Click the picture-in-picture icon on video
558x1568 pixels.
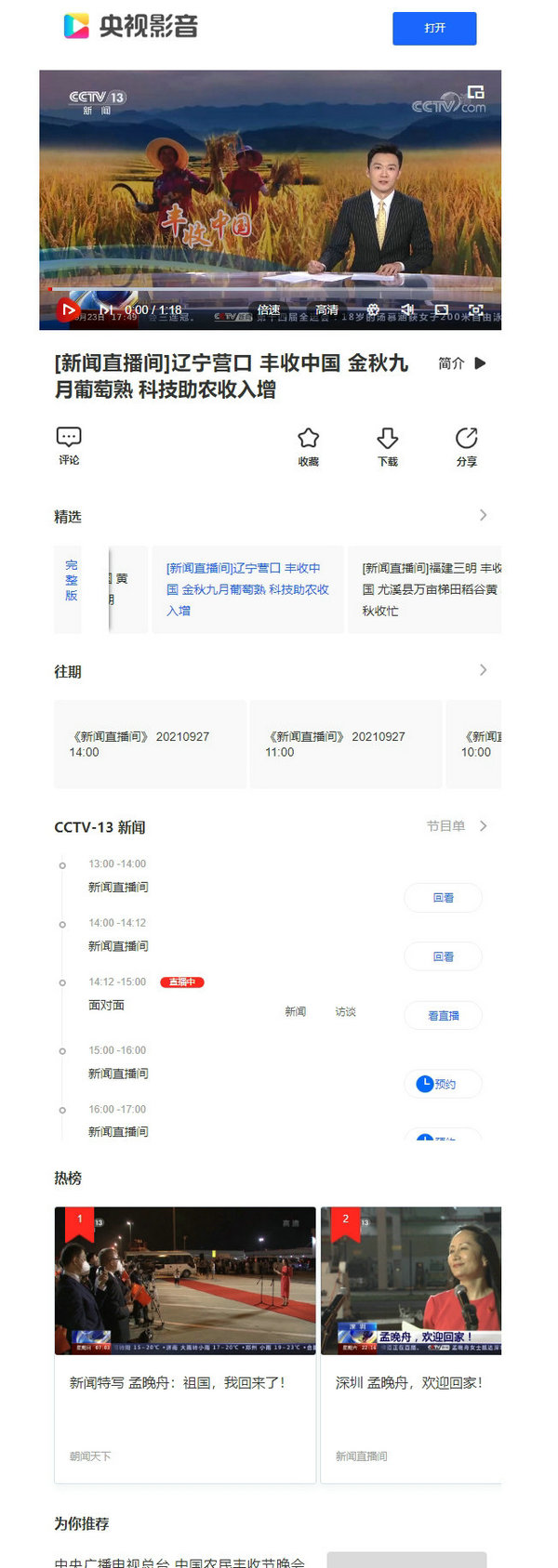(x=475, y=92)
